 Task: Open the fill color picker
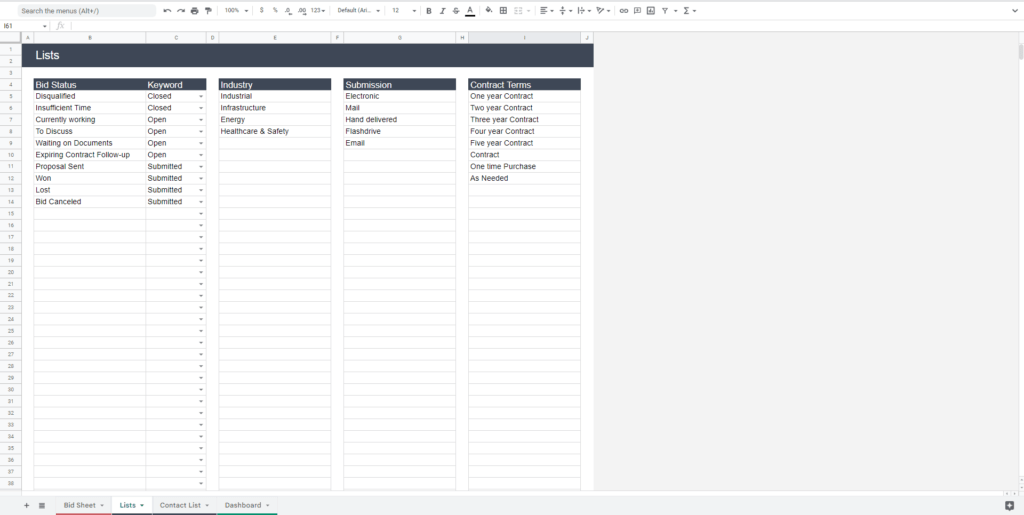point(489,11)
